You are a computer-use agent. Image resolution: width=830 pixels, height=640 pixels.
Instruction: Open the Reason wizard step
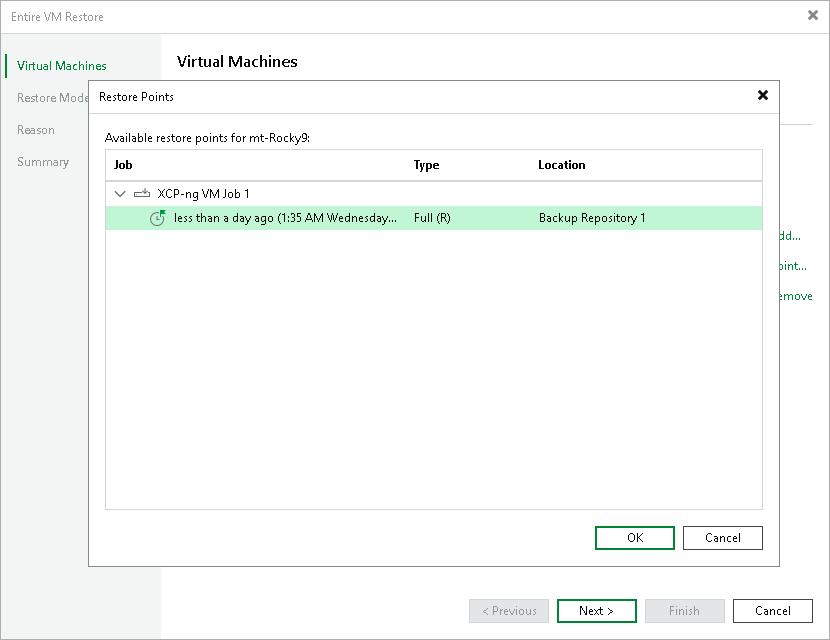pyautogui.click(x=35, y=130)
